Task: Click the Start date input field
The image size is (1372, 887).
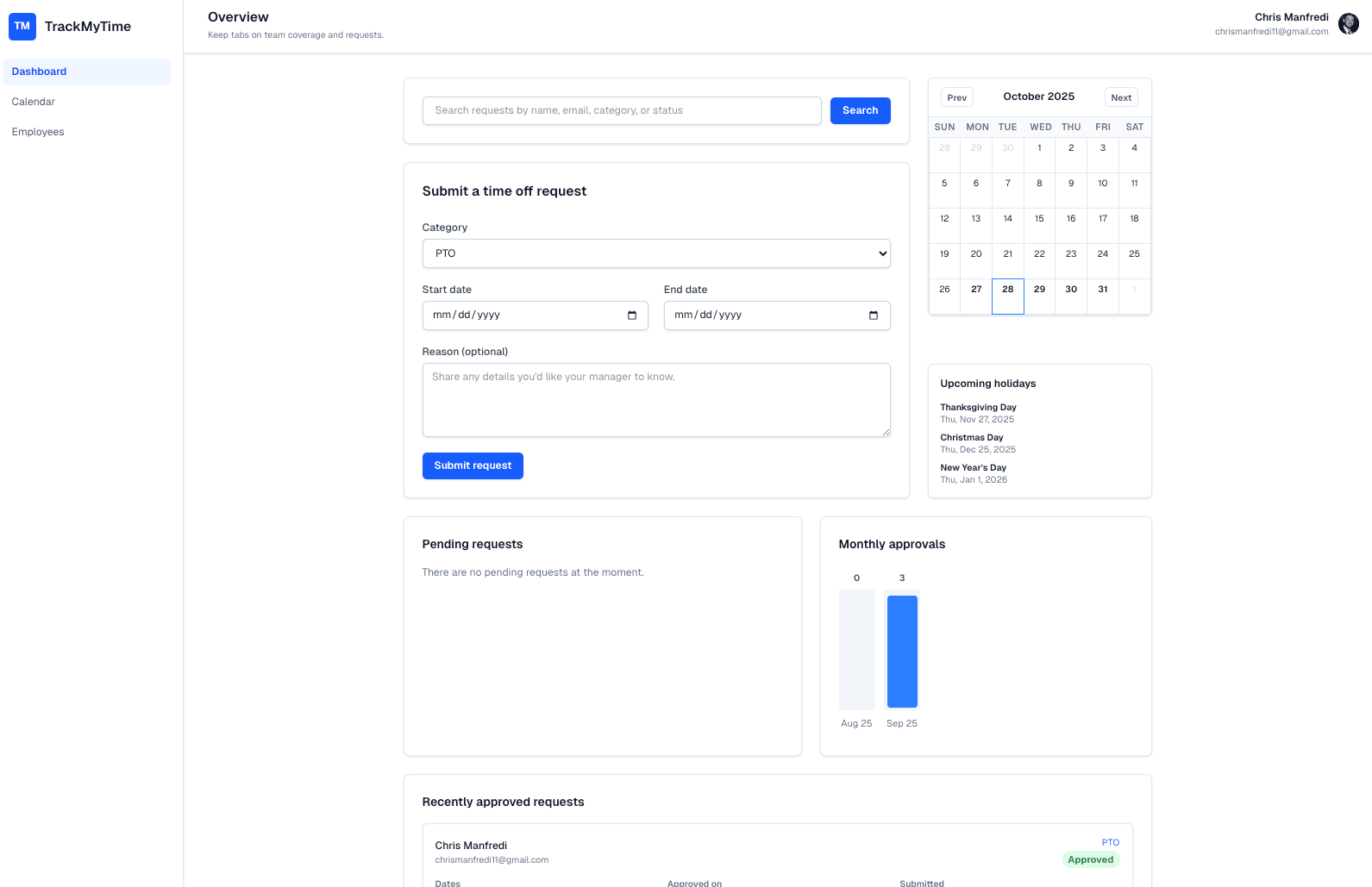Action: coord(526,315)
